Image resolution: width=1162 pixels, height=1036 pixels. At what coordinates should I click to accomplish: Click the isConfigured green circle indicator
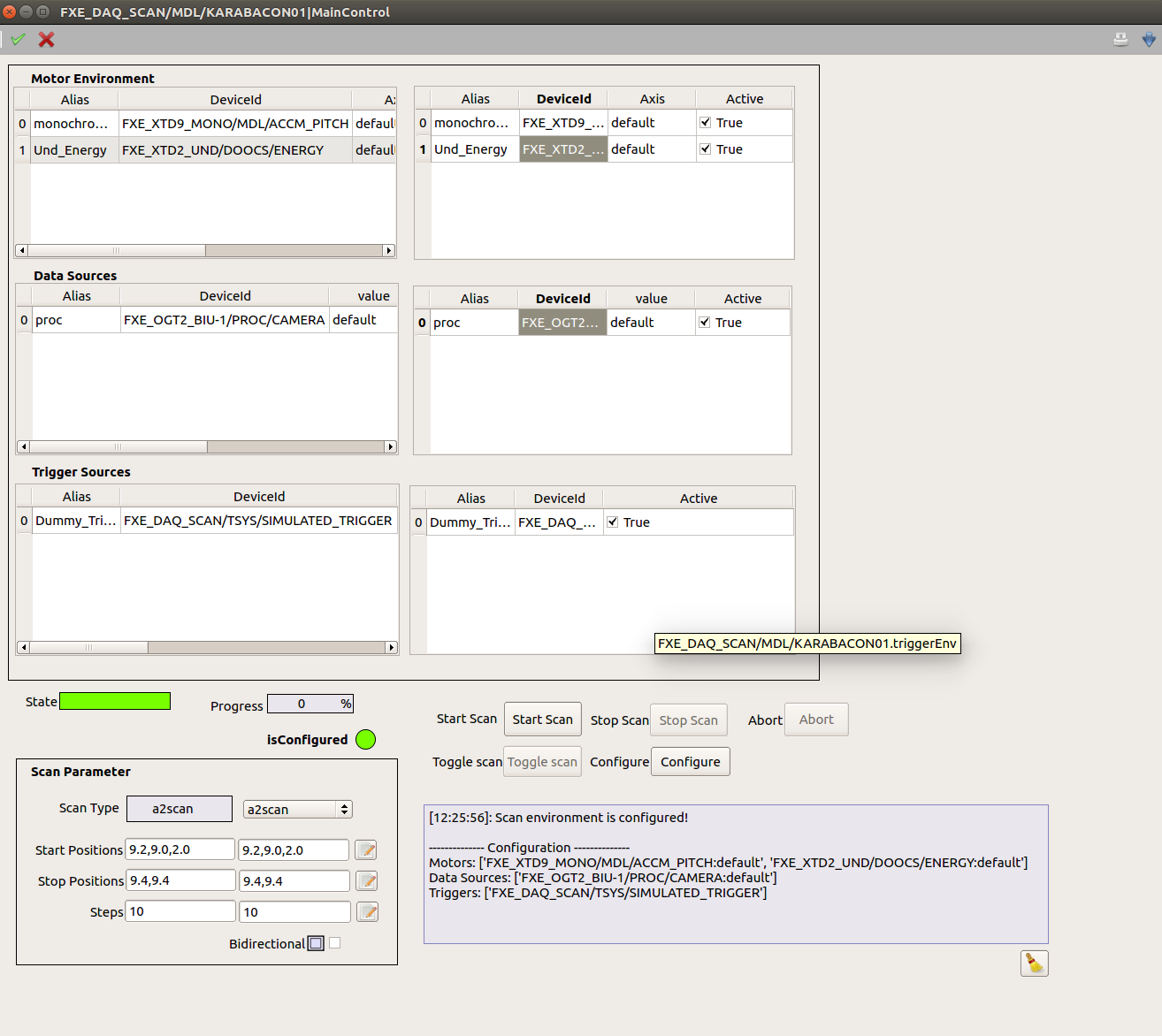pos(365,739)
